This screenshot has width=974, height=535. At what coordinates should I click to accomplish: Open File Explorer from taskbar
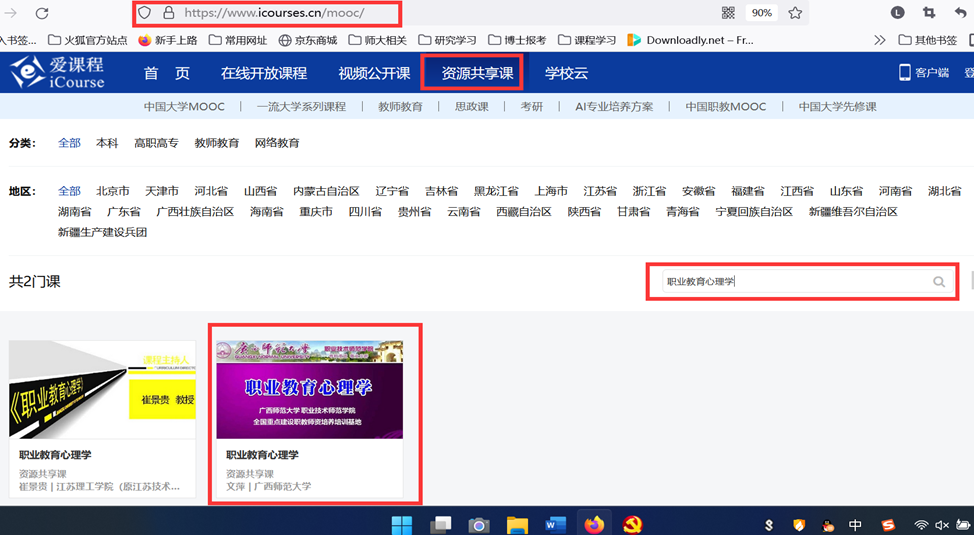[517, 526]
